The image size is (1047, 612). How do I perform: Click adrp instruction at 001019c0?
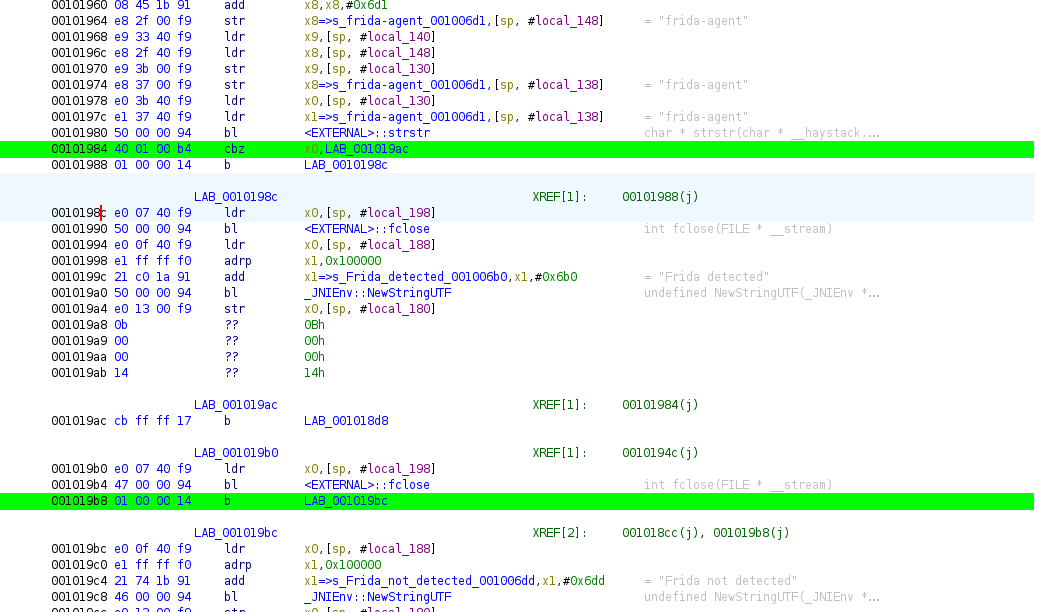[x=237, y=565]
